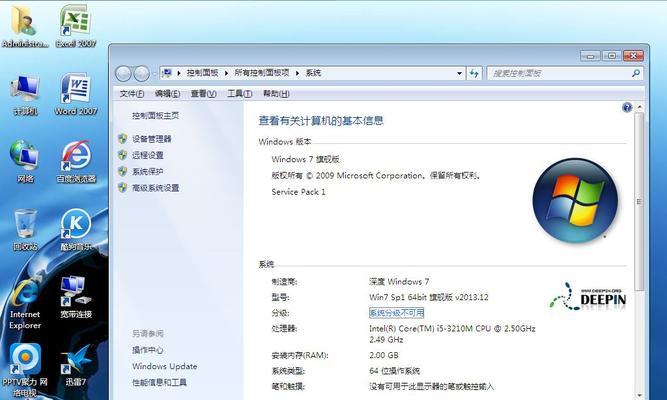Open the 帮助(H) menu
Screen dimensions: 667x400
276,94
